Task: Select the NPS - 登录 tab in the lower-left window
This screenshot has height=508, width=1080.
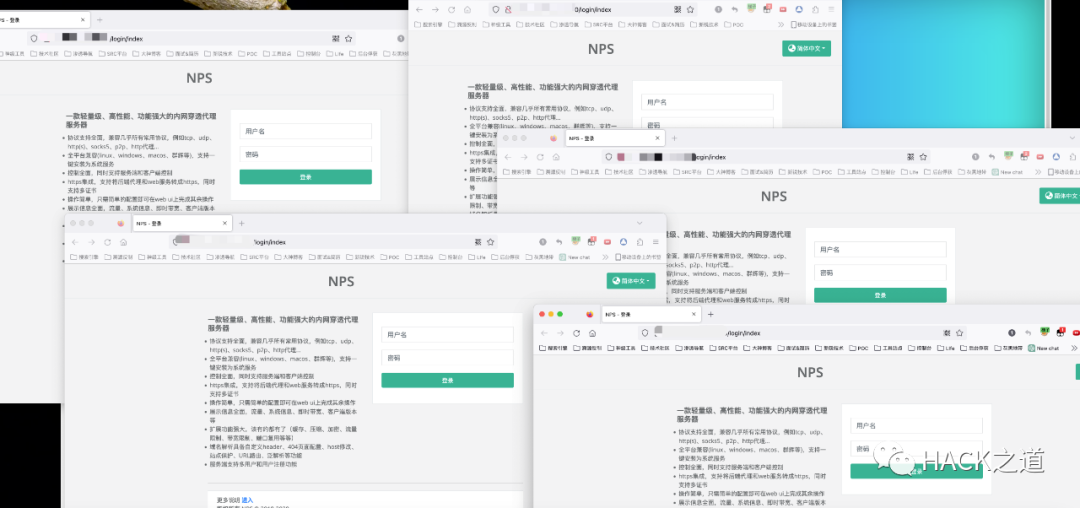Action: pos(182,224)
